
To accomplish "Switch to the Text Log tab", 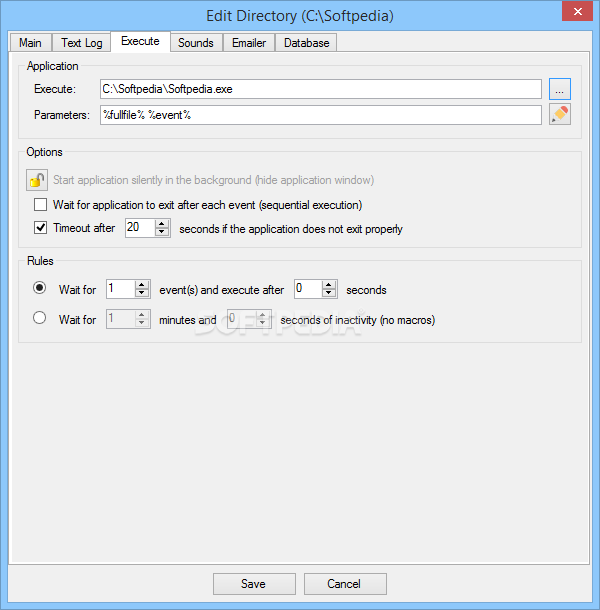I will click(x=81, y=42).
